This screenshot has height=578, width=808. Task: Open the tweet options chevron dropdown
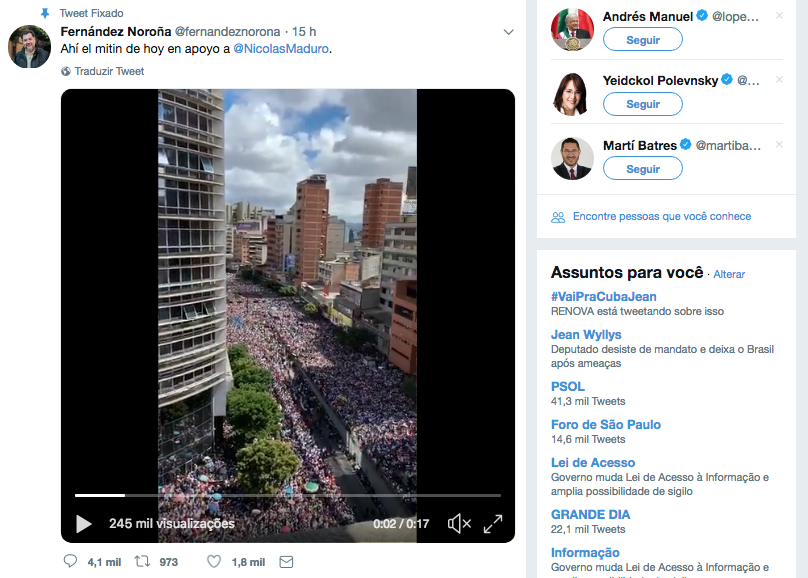(x=508, y=32)
